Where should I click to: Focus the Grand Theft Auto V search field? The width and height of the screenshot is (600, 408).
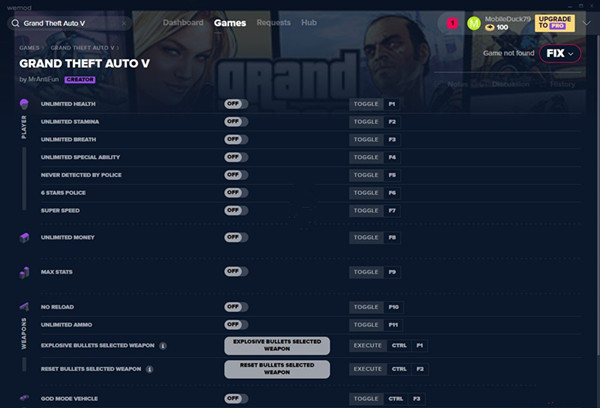pos(70,23)
